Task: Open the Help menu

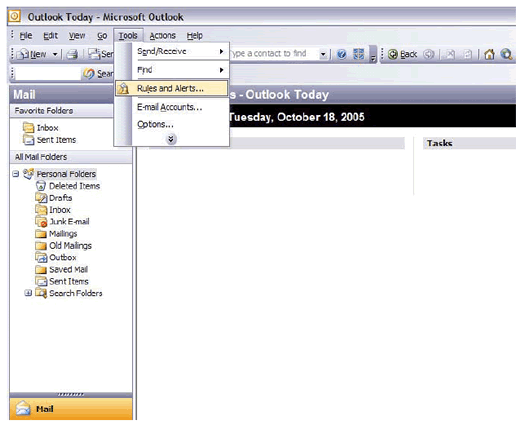Action: pos(195,35)
